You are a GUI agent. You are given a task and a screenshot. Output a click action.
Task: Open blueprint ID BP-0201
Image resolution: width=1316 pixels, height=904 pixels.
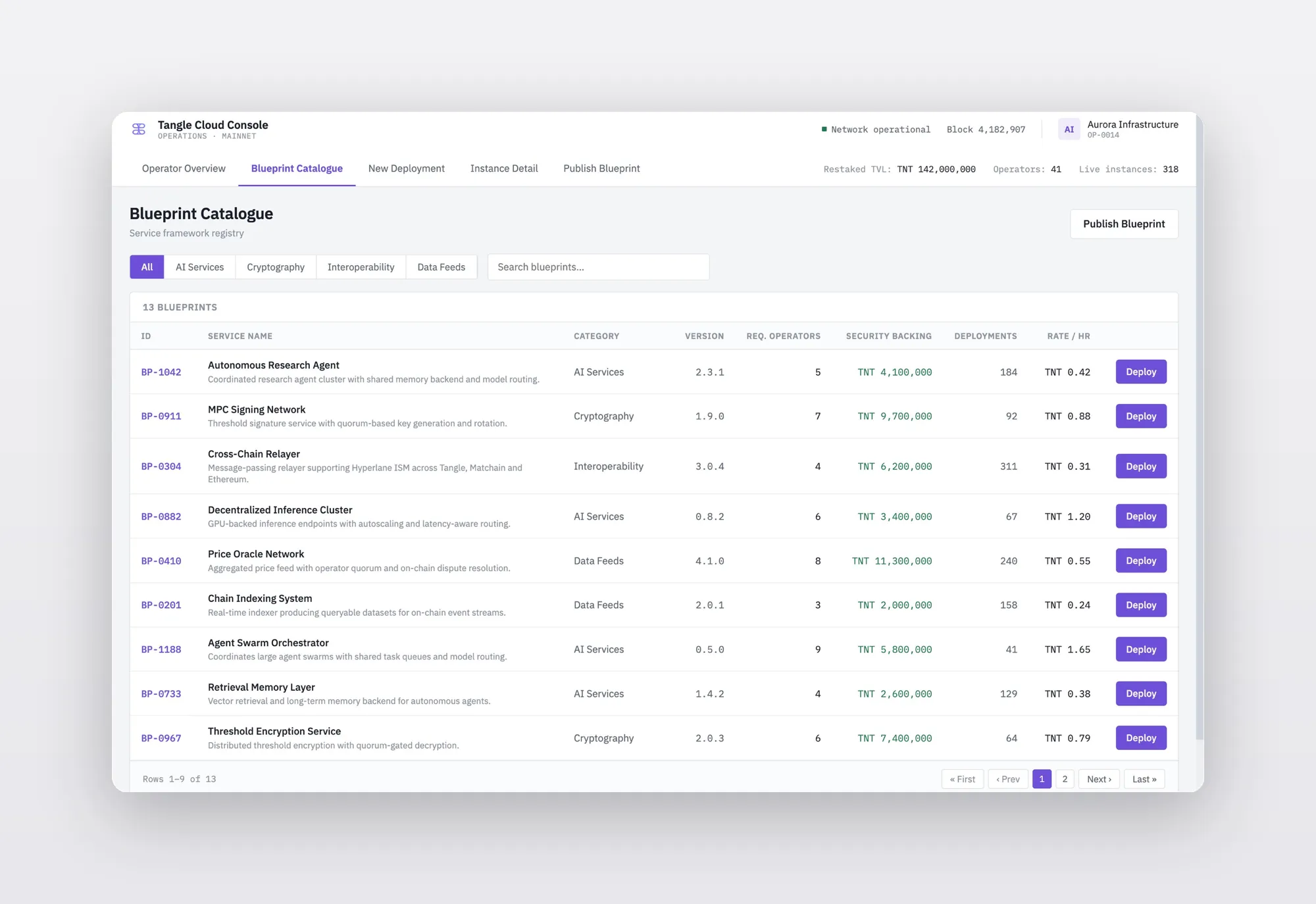pos(161,605)
